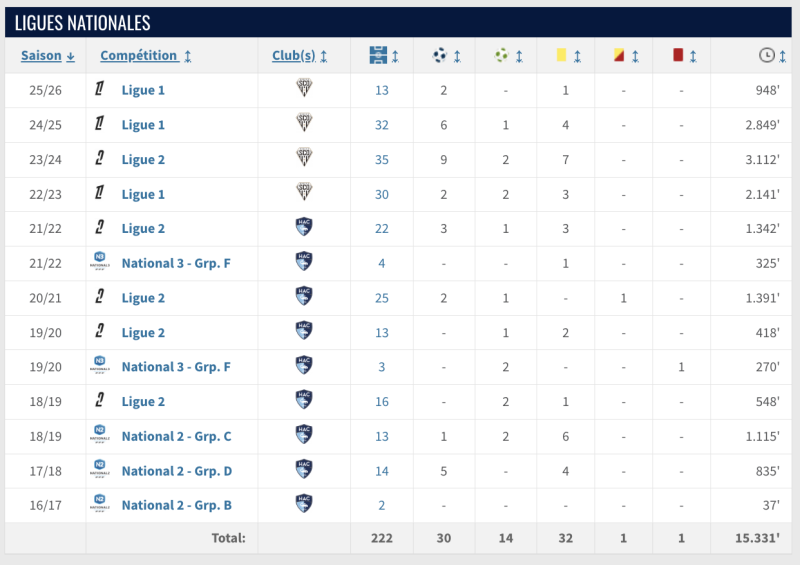The image size is (800, 565).
Task: Click Ligue 2 logo in 20/21 row
Action: (x=100, y=297)
